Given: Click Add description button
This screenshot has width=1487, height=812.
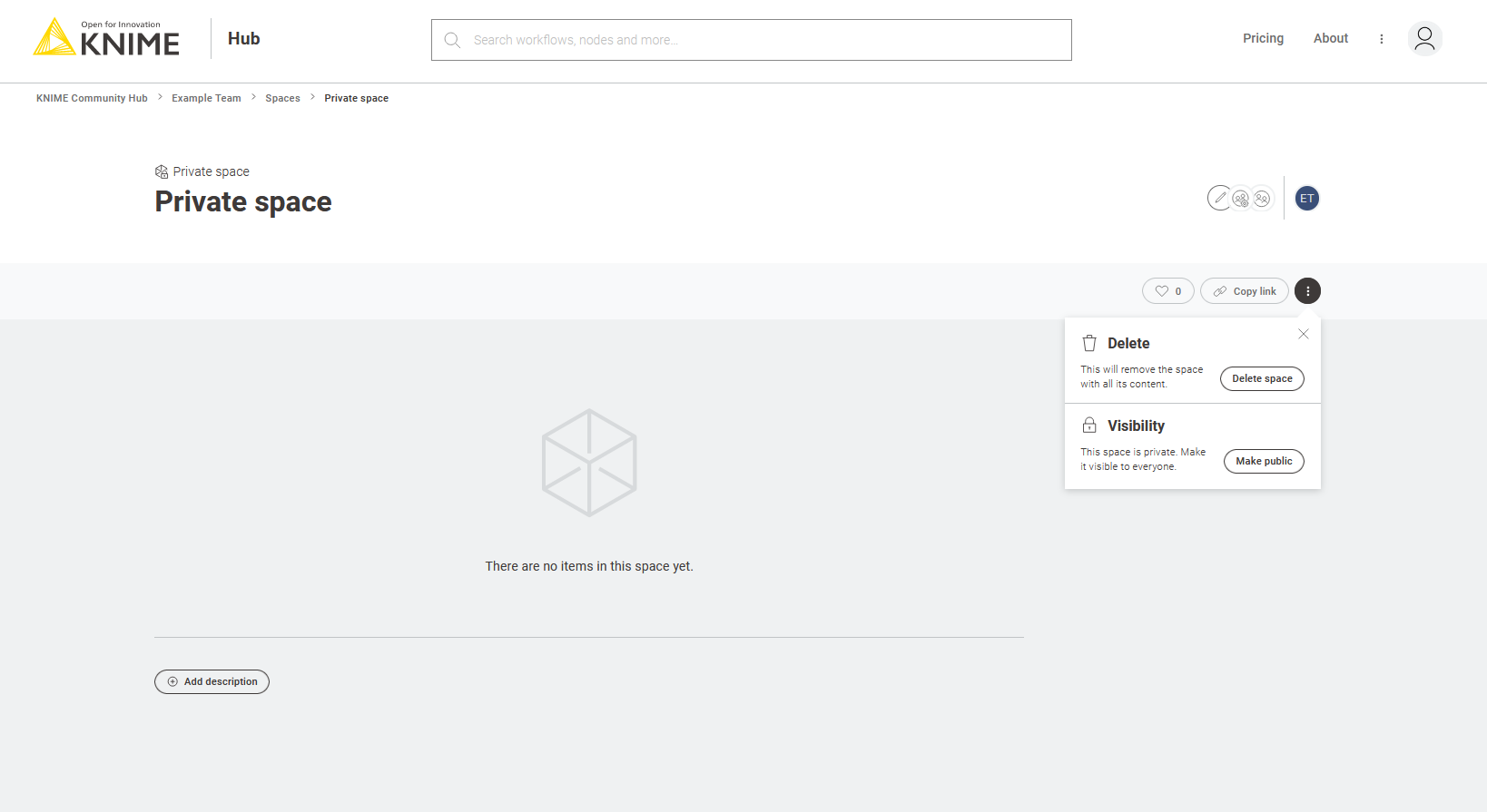Looking at the screenshot, I should point(212,681).
